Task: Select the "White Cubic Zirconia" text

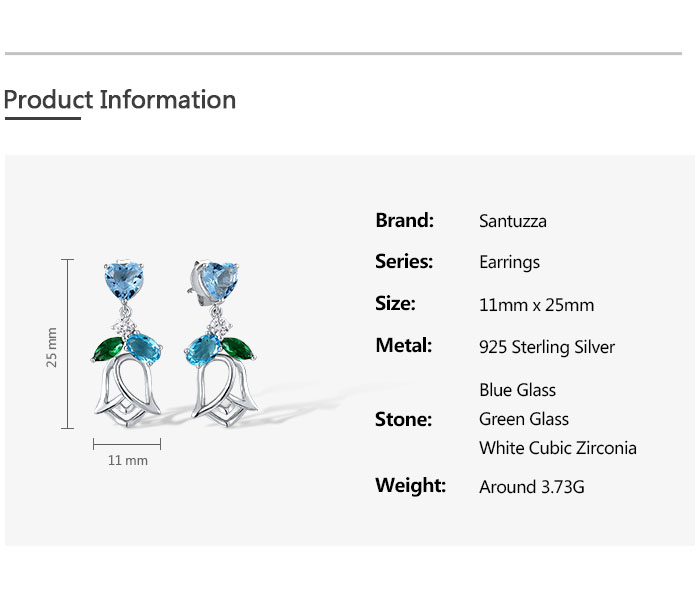Action: pos(557,448)
